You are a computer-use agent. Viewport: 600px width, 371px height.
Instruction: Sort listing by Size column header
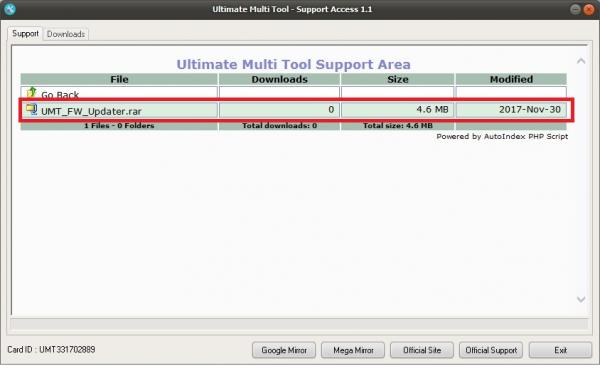(x=398, y=79)
